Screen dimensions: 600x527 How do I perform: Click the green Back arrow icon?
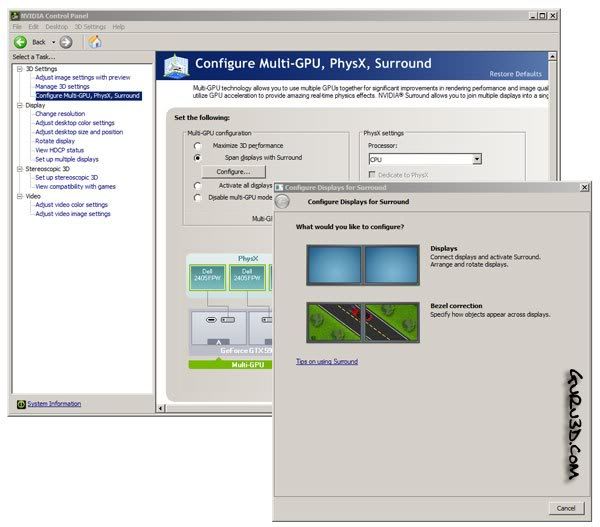click(x=20, y=42)
